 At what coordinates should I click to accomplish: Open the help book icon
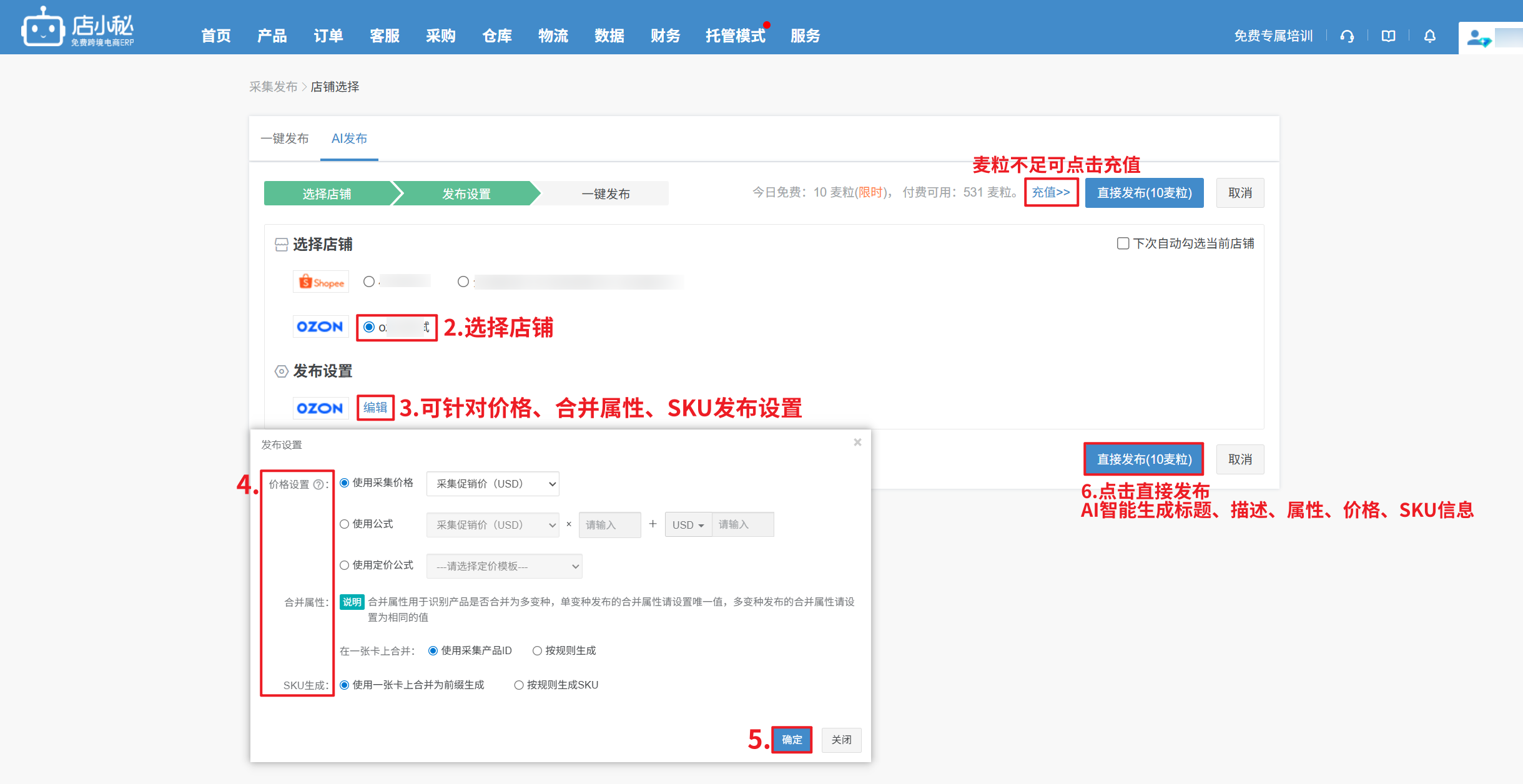coord(1388,36)
